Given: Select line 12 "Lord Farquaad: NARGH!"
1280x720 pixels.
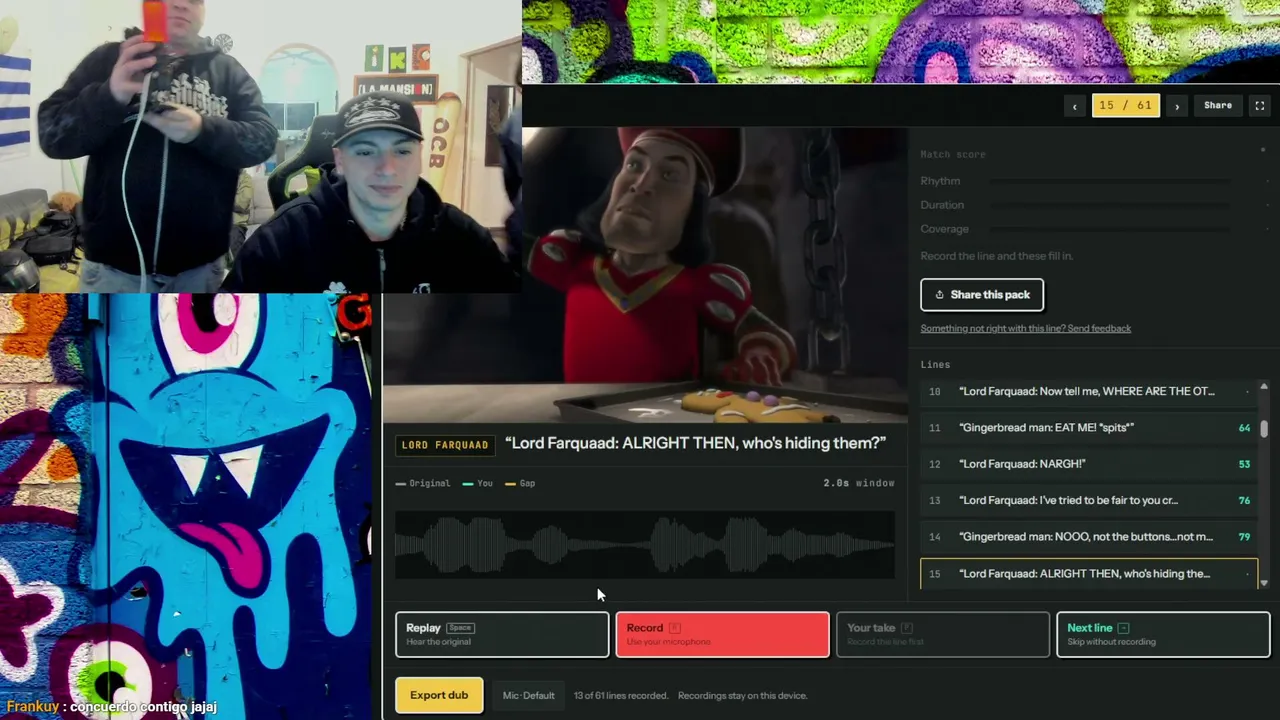Looking at the screenshot, I should (1089, 464).
